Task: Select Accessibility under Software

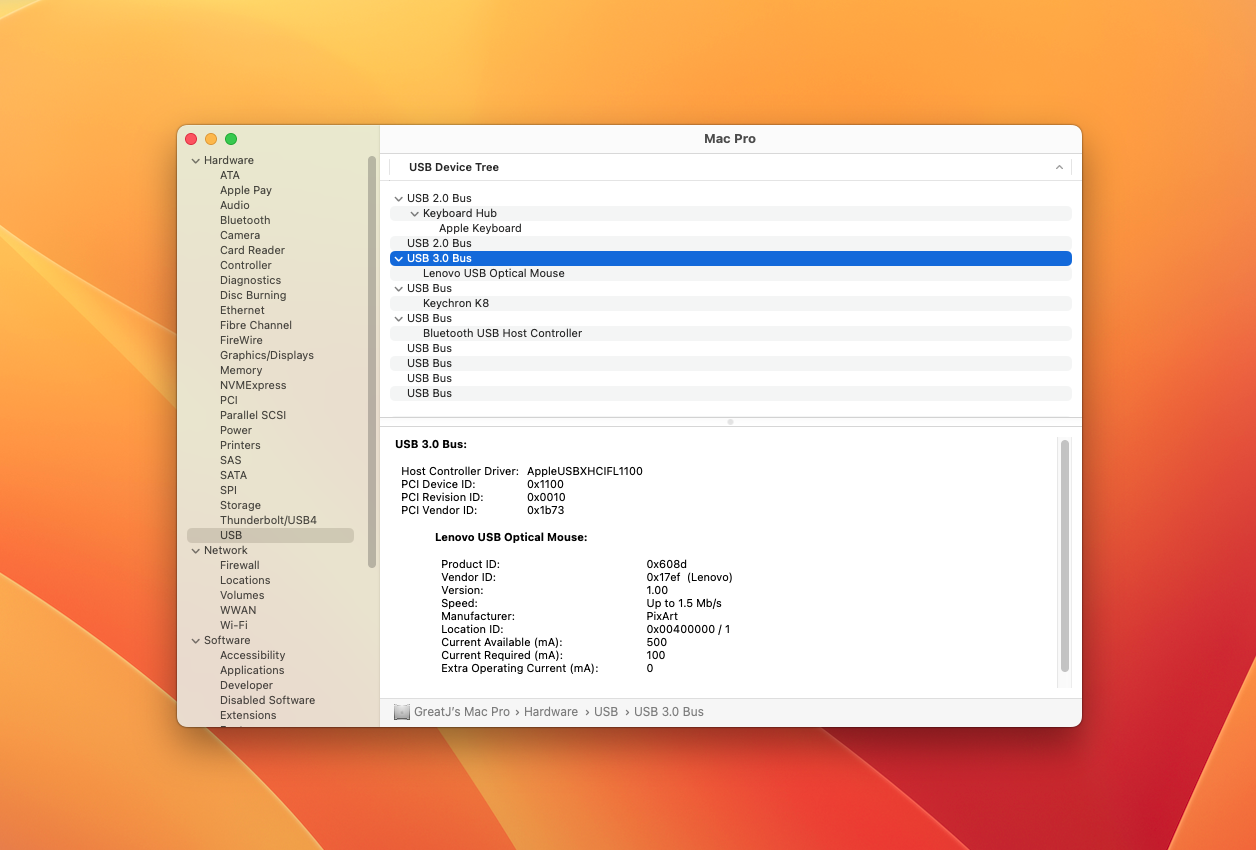Action: pos(253,655)
